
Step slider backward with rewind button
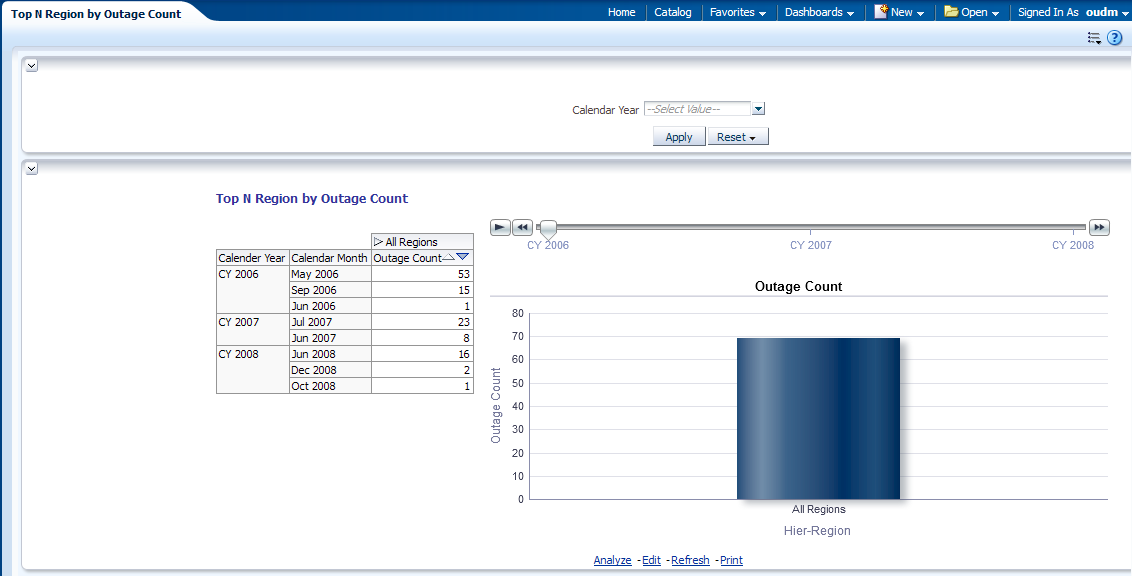click(x=522, y=227)
